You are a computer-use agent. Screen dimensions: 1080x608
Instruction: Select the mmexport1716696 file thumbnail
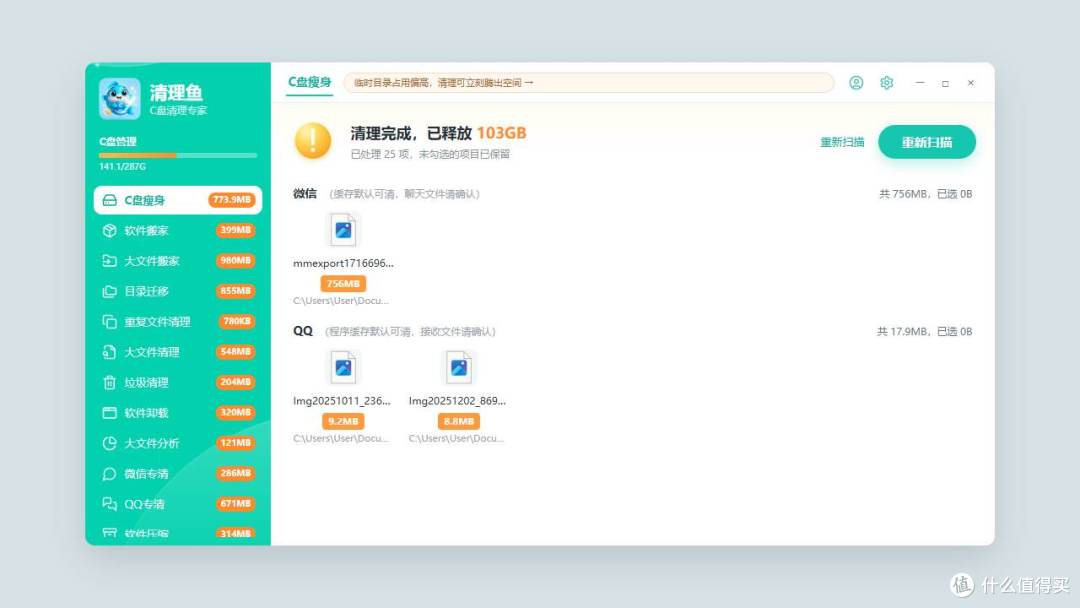[343, 230]
